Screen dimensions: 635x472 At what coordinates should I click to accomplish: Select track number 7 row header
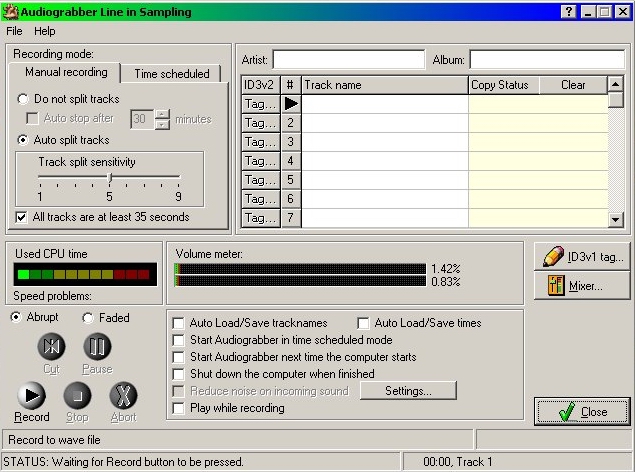pyautogui.click(x=291, y=218)
